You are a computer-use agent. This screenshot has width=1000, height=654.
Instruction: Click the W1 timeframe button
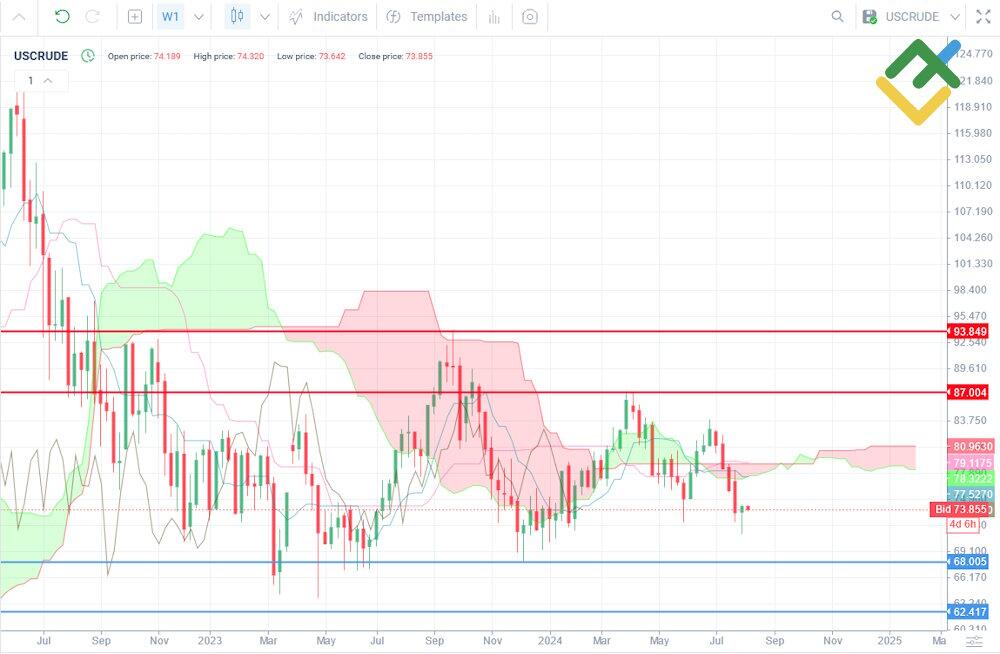171,17
